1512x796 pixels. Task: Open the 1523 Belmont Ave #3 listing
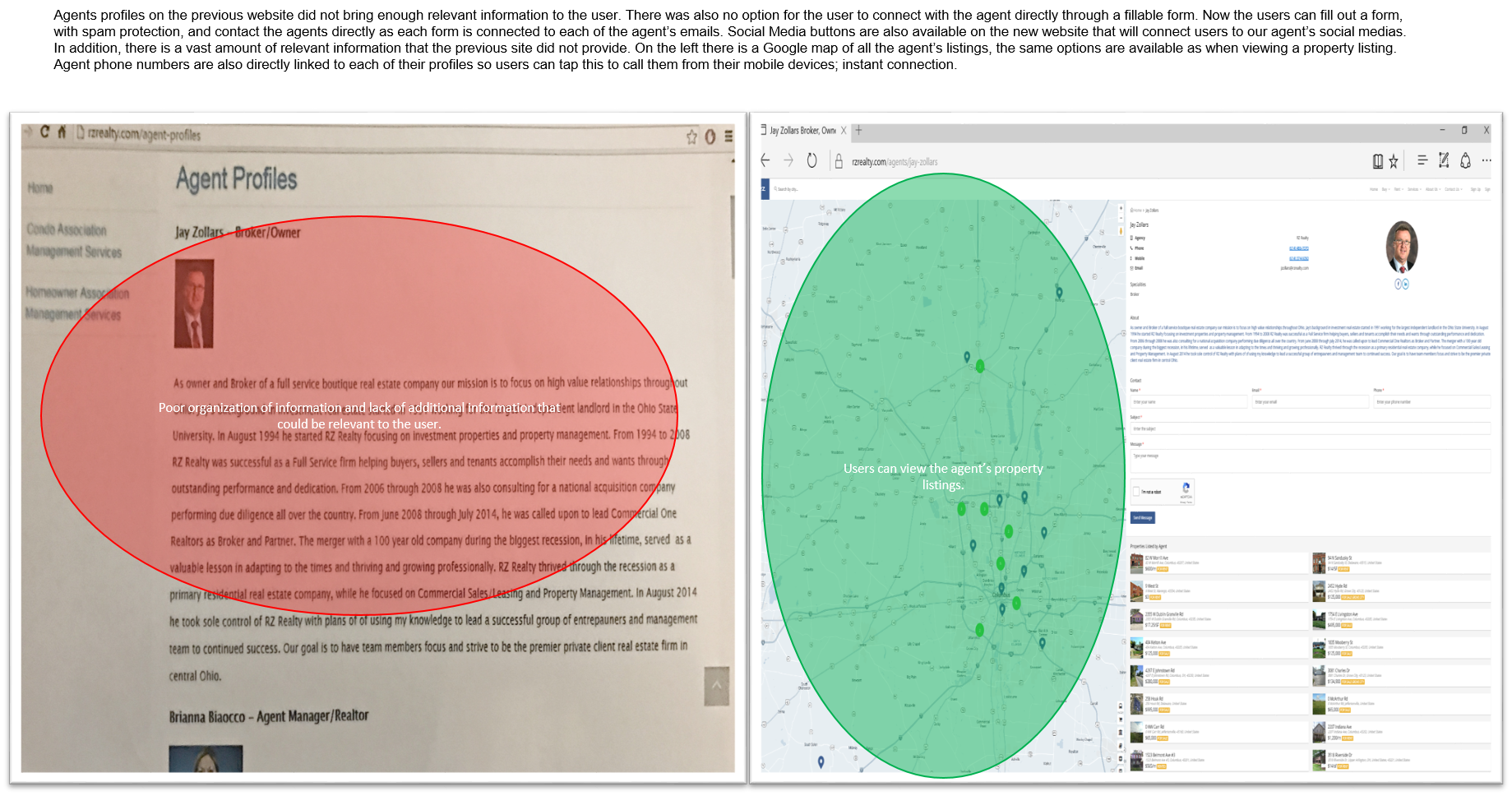1218,760
